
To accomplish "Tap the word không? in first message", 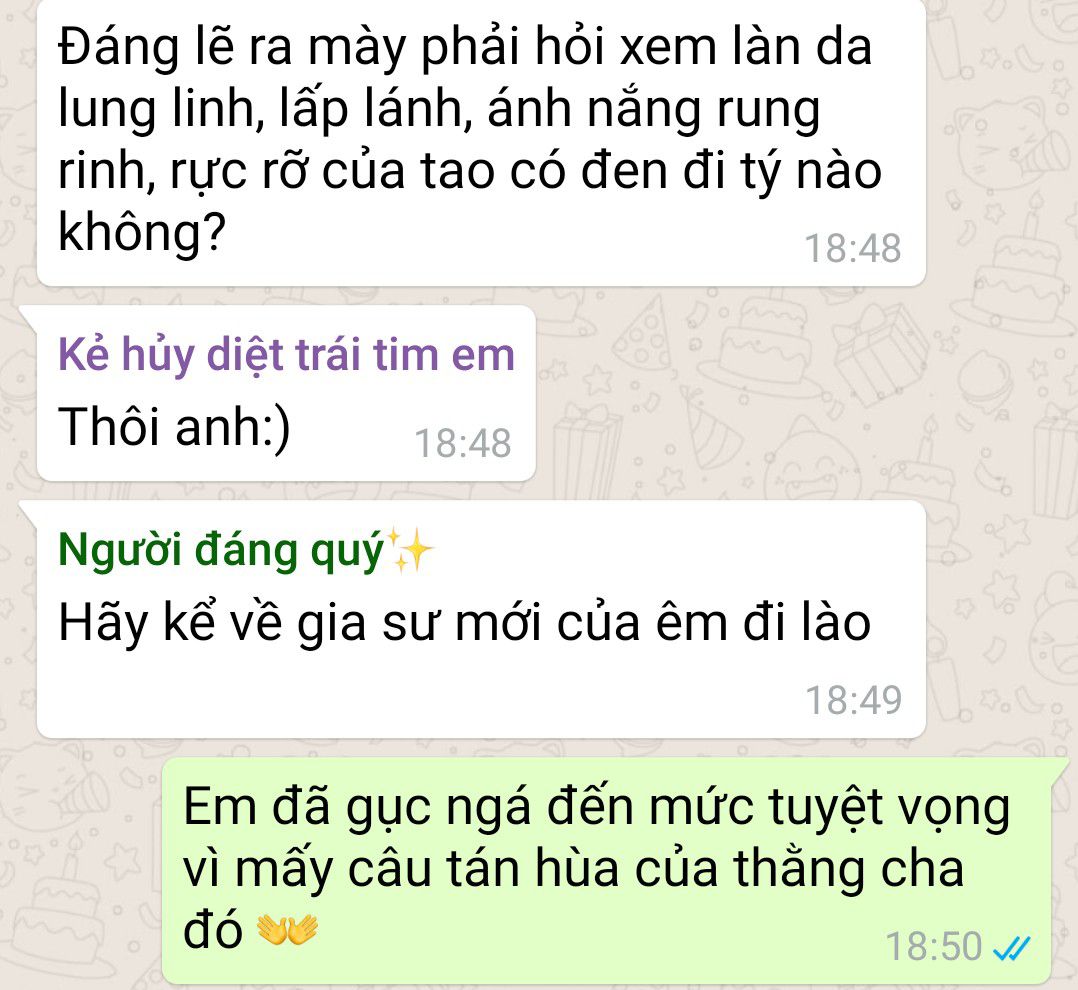I will [x=142, y=234].
